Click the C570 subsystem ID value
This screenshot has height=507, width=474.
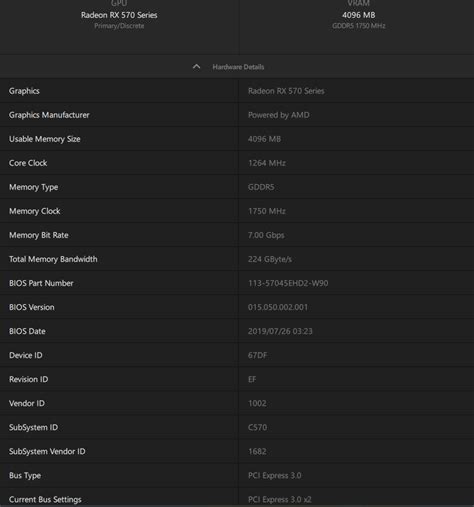tap(257, 427)
